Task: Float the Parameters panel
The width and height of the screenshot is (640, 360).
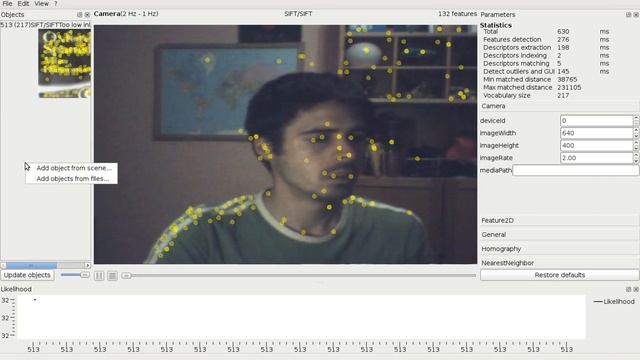Action: tap(628, 15)
